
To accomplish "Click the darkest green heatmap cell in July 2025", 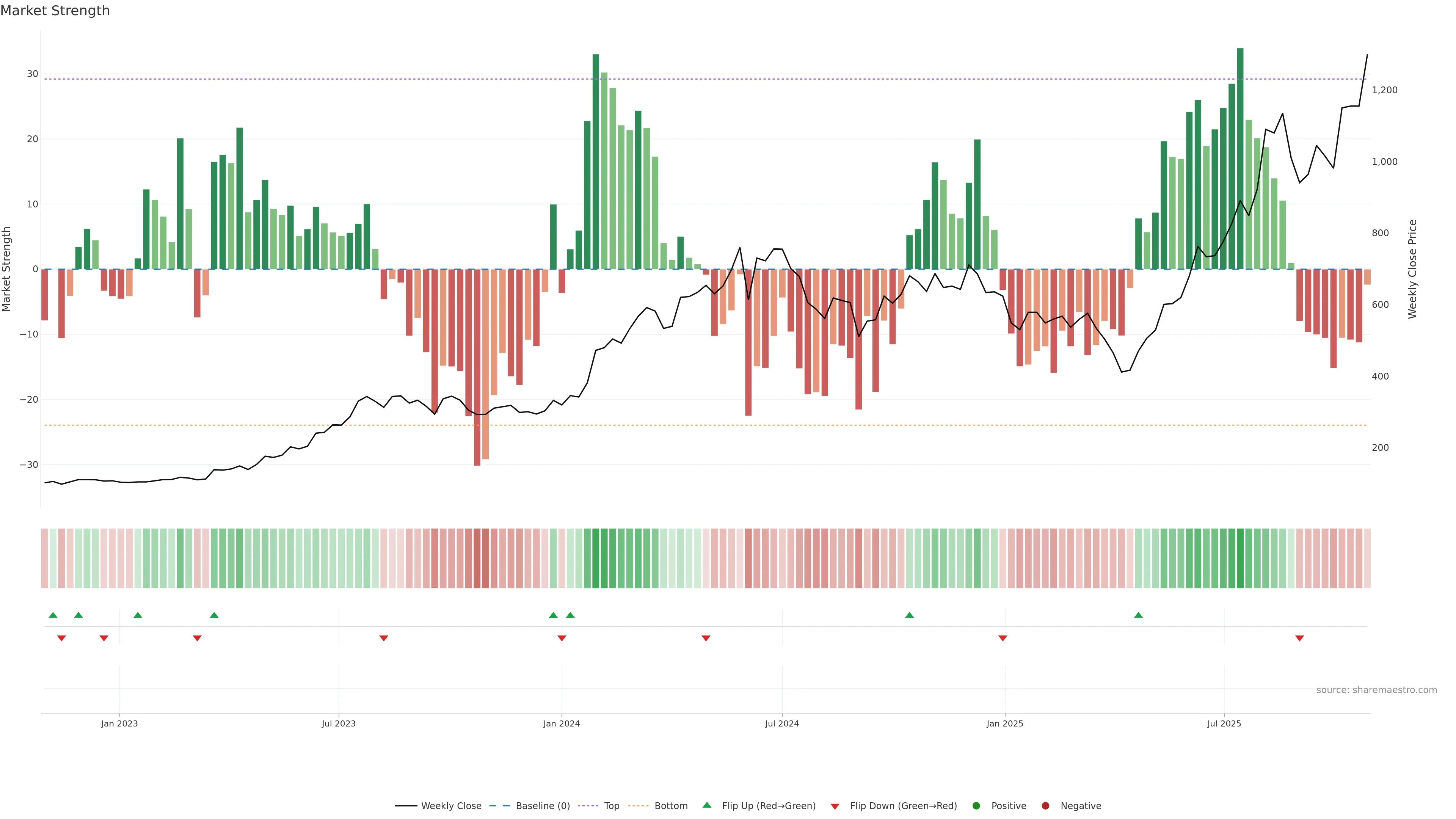I will pos(1240,559).
